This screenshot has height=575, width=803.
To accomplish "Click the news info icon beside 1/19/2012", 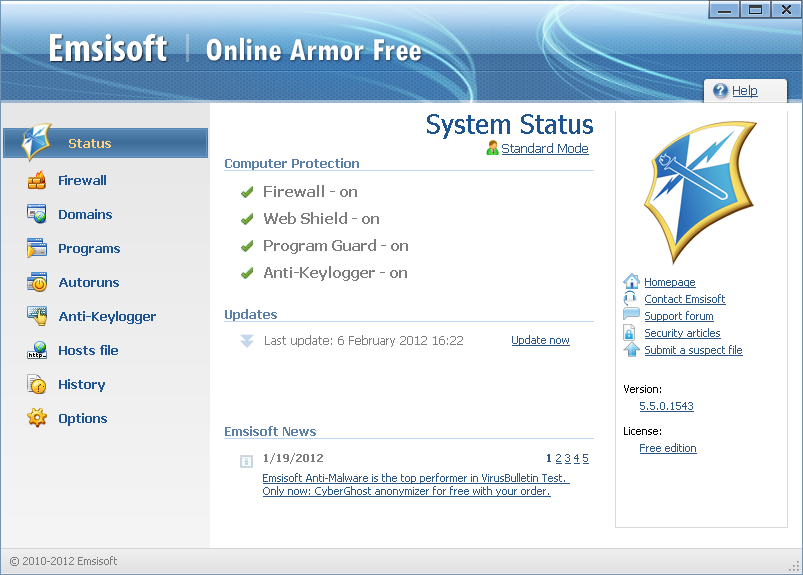I will coord(246,461).
